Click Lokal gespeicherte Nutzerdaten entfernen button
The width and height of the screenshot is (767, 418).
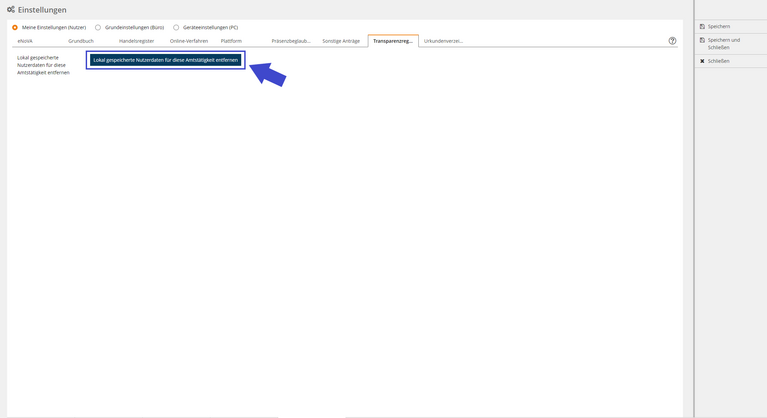166,60
